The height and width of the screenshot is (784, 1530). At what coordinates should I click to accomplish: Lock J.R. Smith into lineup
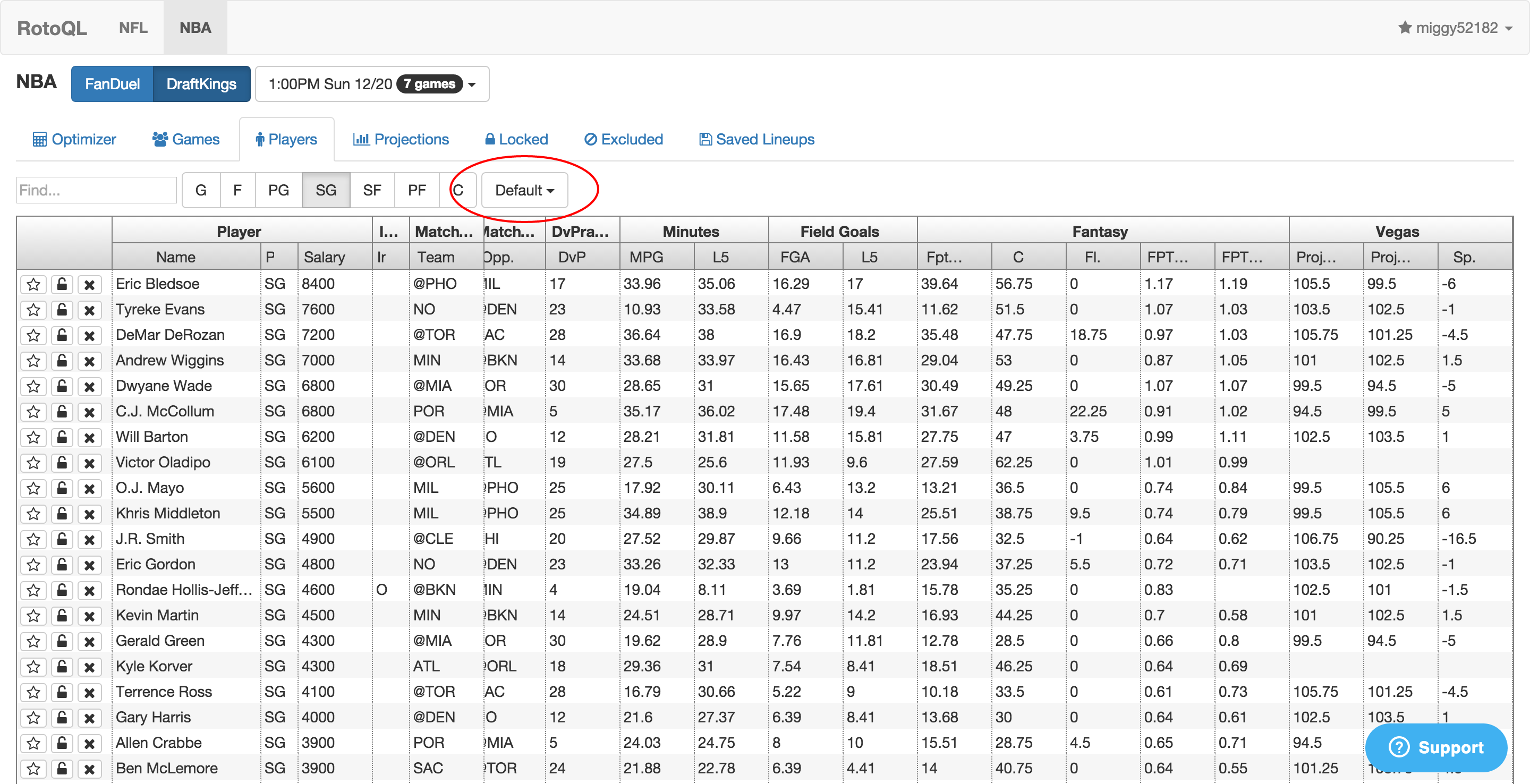pos(62,539)
